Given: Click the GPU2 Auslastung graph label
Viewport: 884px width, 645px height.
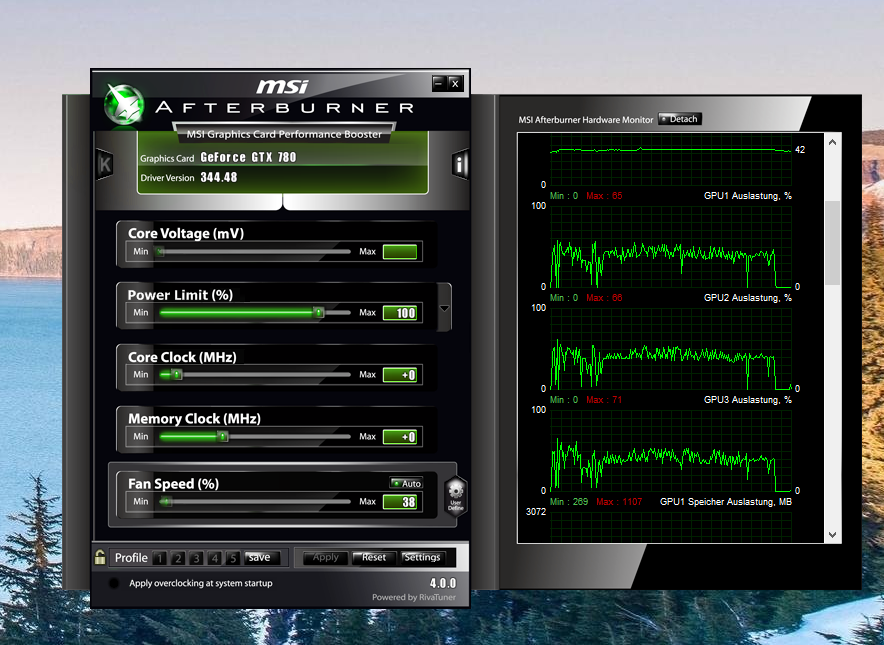Looking at the screenshot, I should coord(748,298).
